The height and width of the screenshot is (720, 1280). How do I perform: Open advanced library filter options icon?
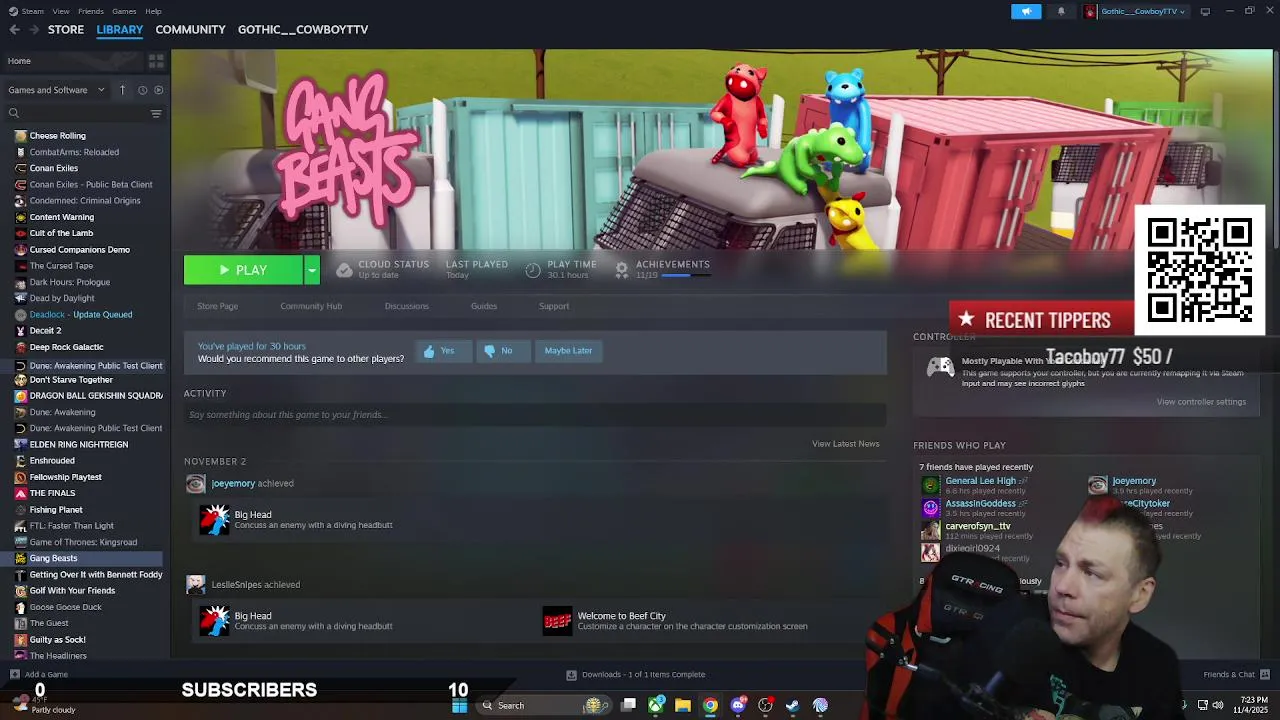[x=156, y=113]
